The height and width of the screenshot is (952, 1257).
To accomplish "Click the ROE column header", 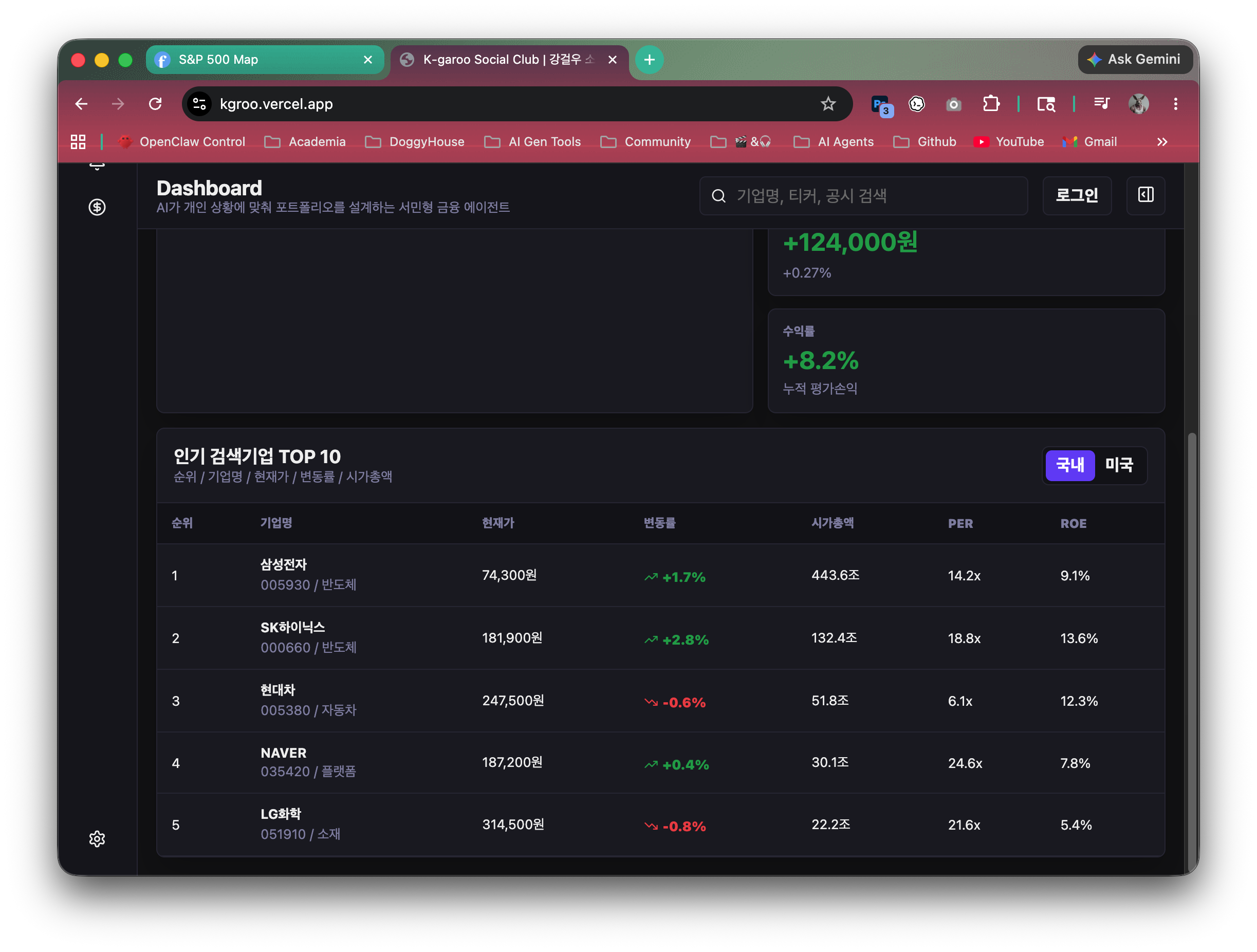I will 1074,524.
